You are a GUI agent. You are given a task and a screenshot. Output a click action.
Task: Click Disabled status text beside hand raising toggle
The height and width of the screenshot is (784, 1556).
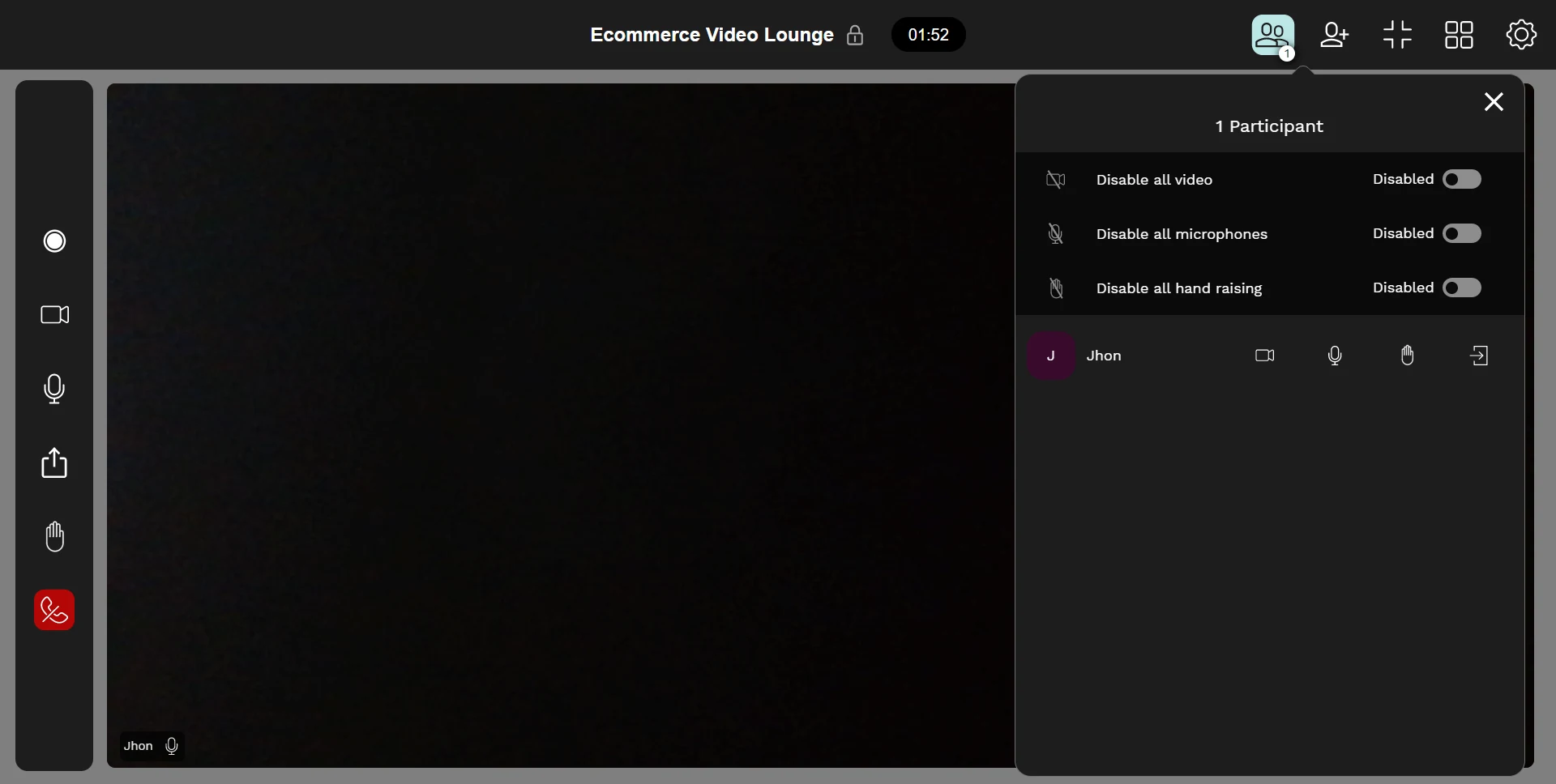pyautogui.click(x=1403, y=288)
